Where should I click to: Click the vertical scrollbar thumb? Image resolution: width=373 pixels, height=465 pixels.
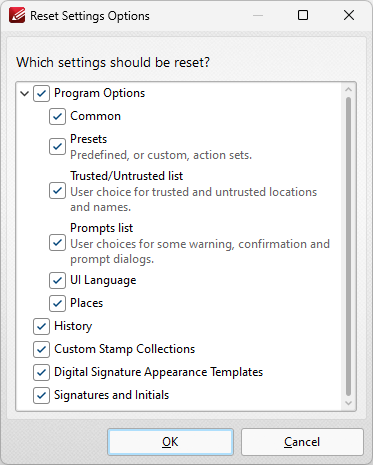tap(349, 246)
